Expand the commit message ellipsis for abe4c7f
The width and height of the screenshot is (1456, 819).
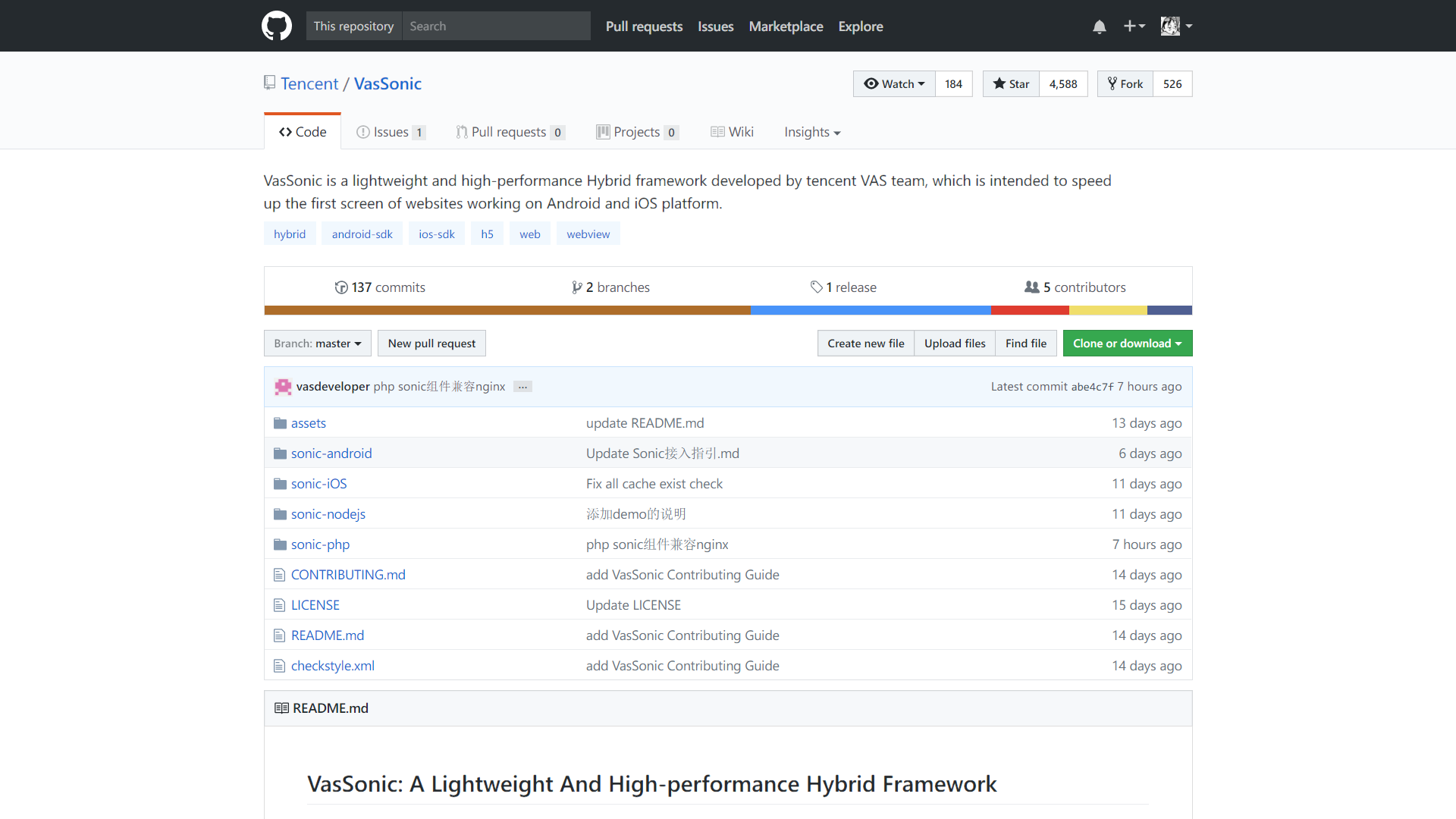[x=522, y=387]
